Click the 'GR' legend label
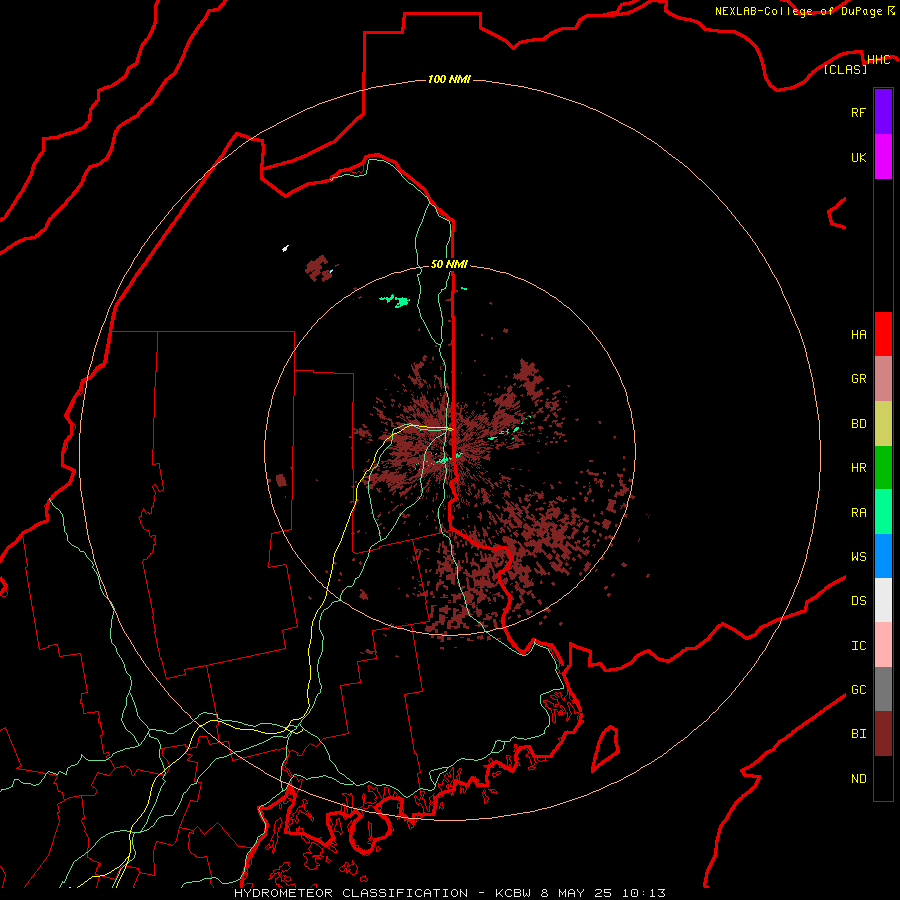The height and width of the screenshot is (900, 900). pyautogui.click(x=858, y=379)
